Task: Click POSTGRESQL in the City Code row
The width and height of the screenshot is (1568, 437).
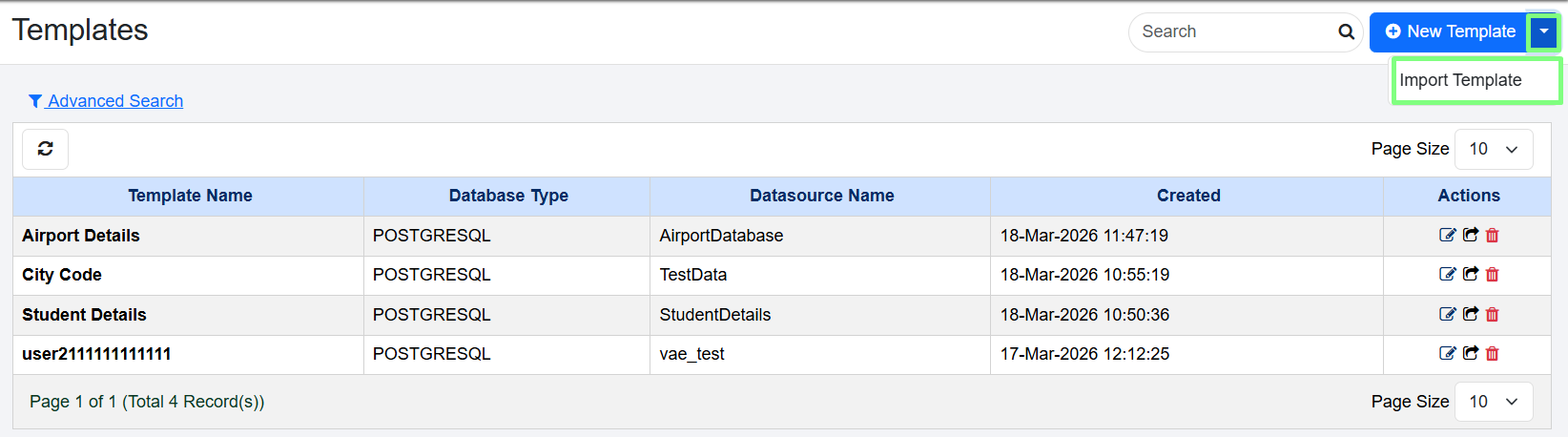Action: pos(431,275)
